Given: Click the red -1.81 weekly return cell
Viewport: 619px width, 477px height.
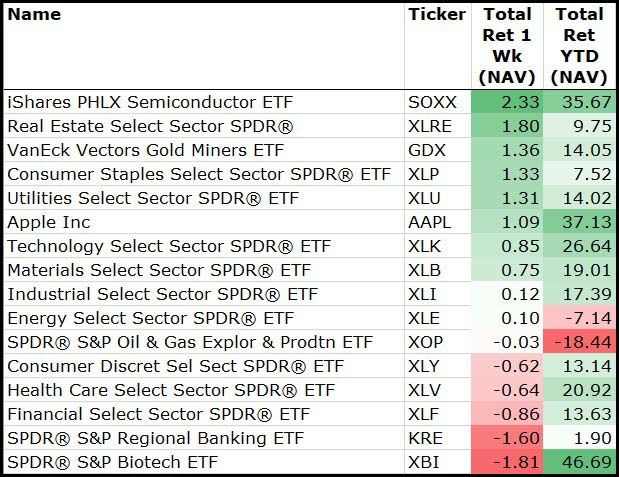Looking at the screenshot, I should [x=507, y=463].
